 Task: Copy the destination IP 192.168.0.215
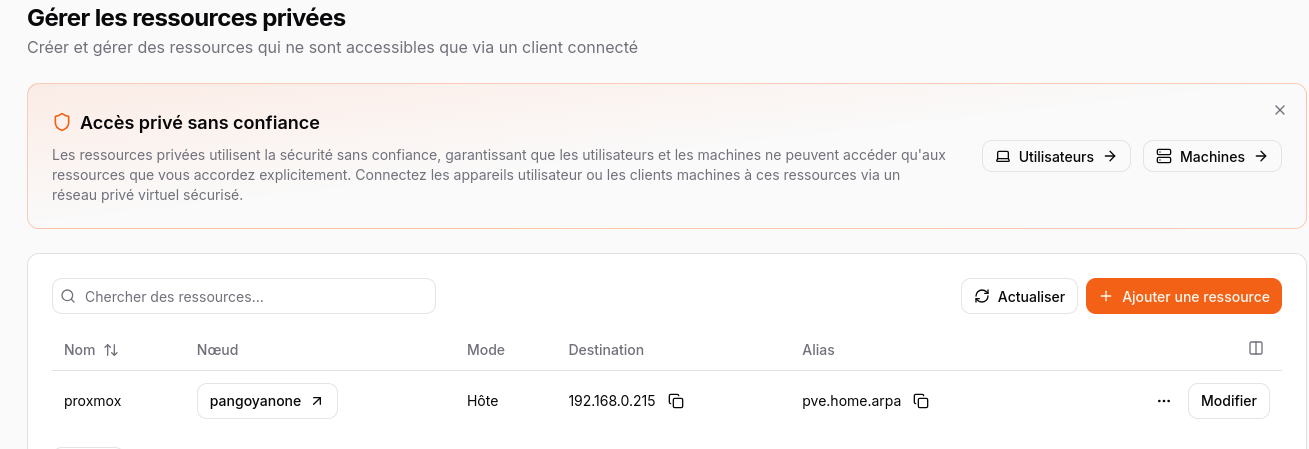pyautogui.click(x=676, y=401)
